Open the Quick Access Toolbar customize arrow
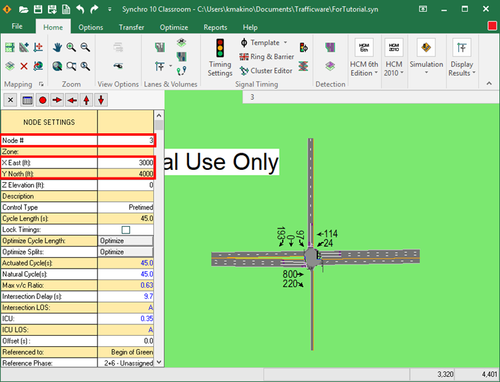This screenshot has height=382, width=500. [109, 9]
